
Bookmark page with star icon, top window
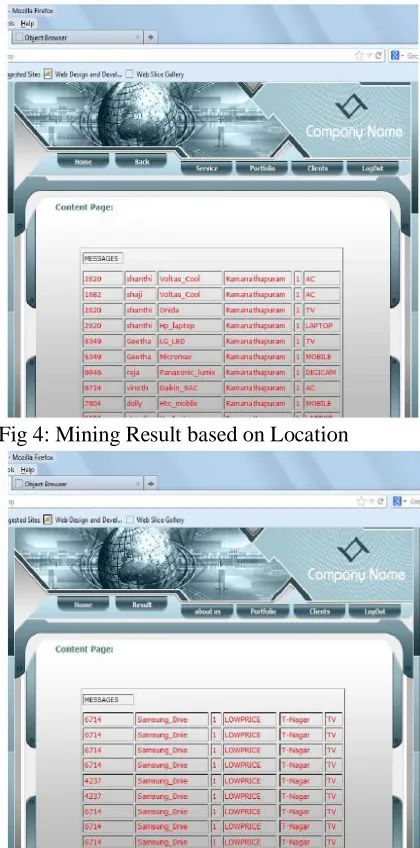tap(359, 55)
